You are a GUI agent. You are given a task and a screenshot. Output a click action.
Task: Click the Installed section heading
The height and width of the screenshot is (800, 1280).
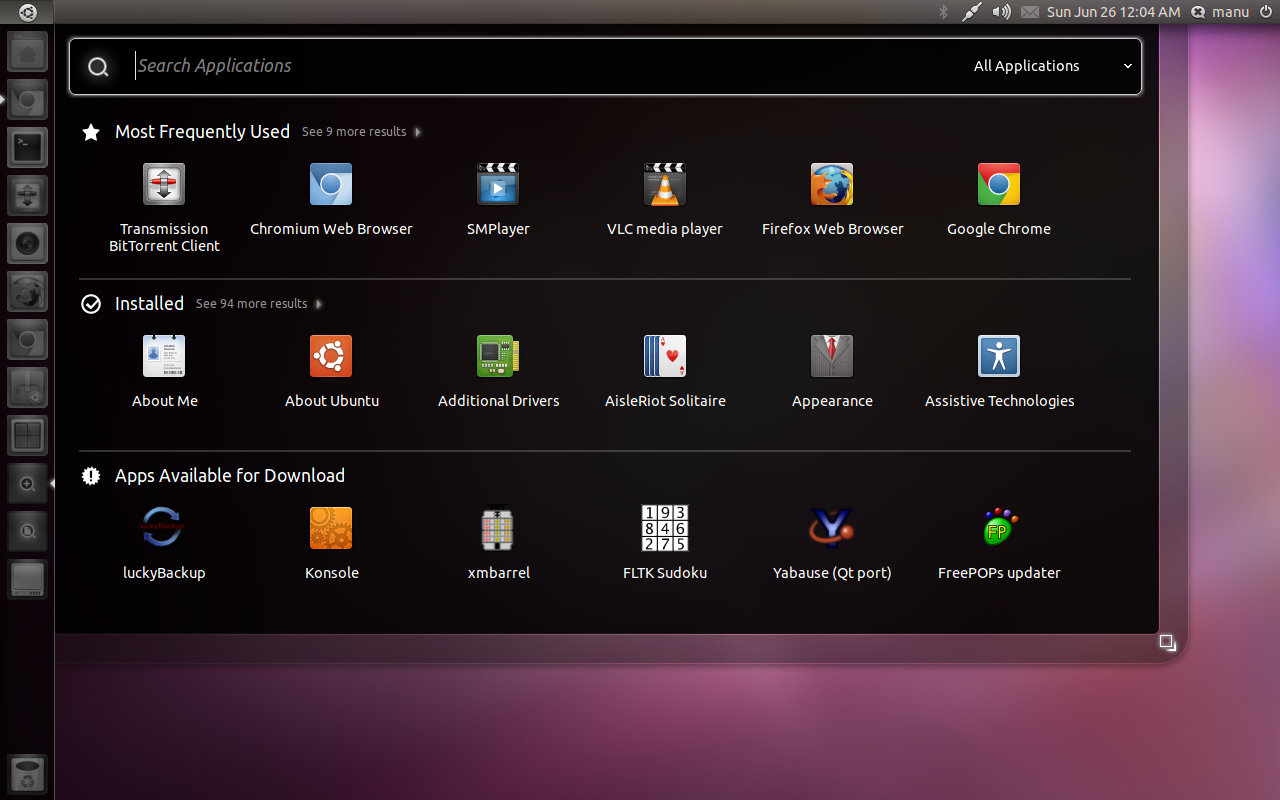click(x=149, y=304)
